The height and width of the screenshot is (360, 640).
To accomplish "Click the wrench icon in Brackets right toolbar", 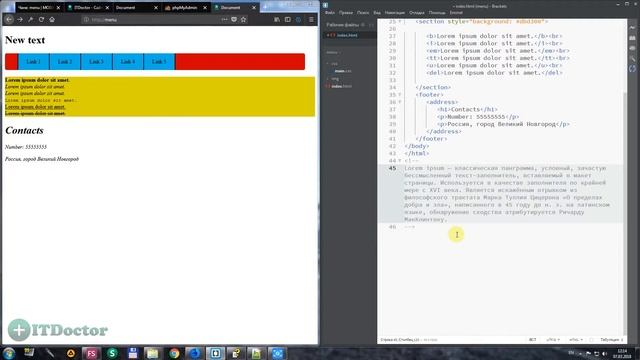I will tap(633, 58).
